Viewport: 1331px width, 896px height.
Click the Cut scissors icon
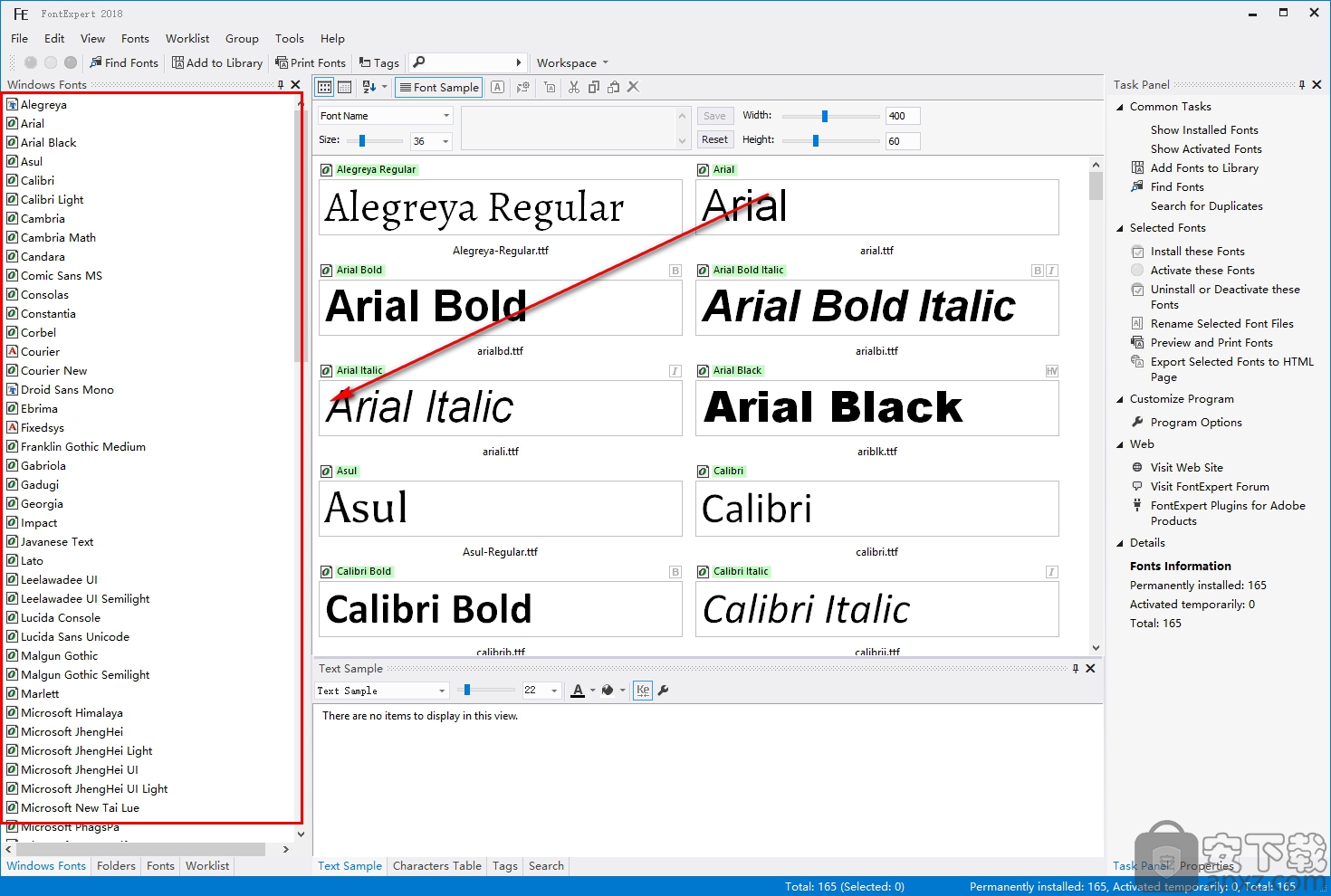[x=574, y=87]
